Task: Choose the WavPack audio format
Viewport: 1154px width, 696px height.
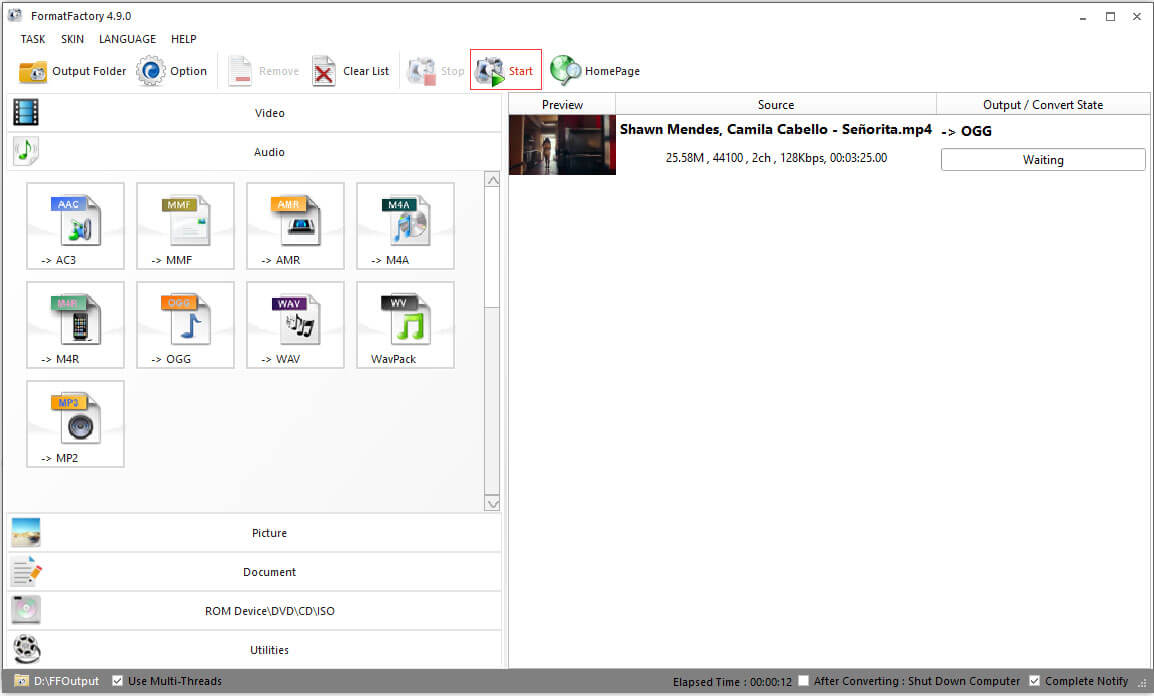Action: [x=406, y=324]
